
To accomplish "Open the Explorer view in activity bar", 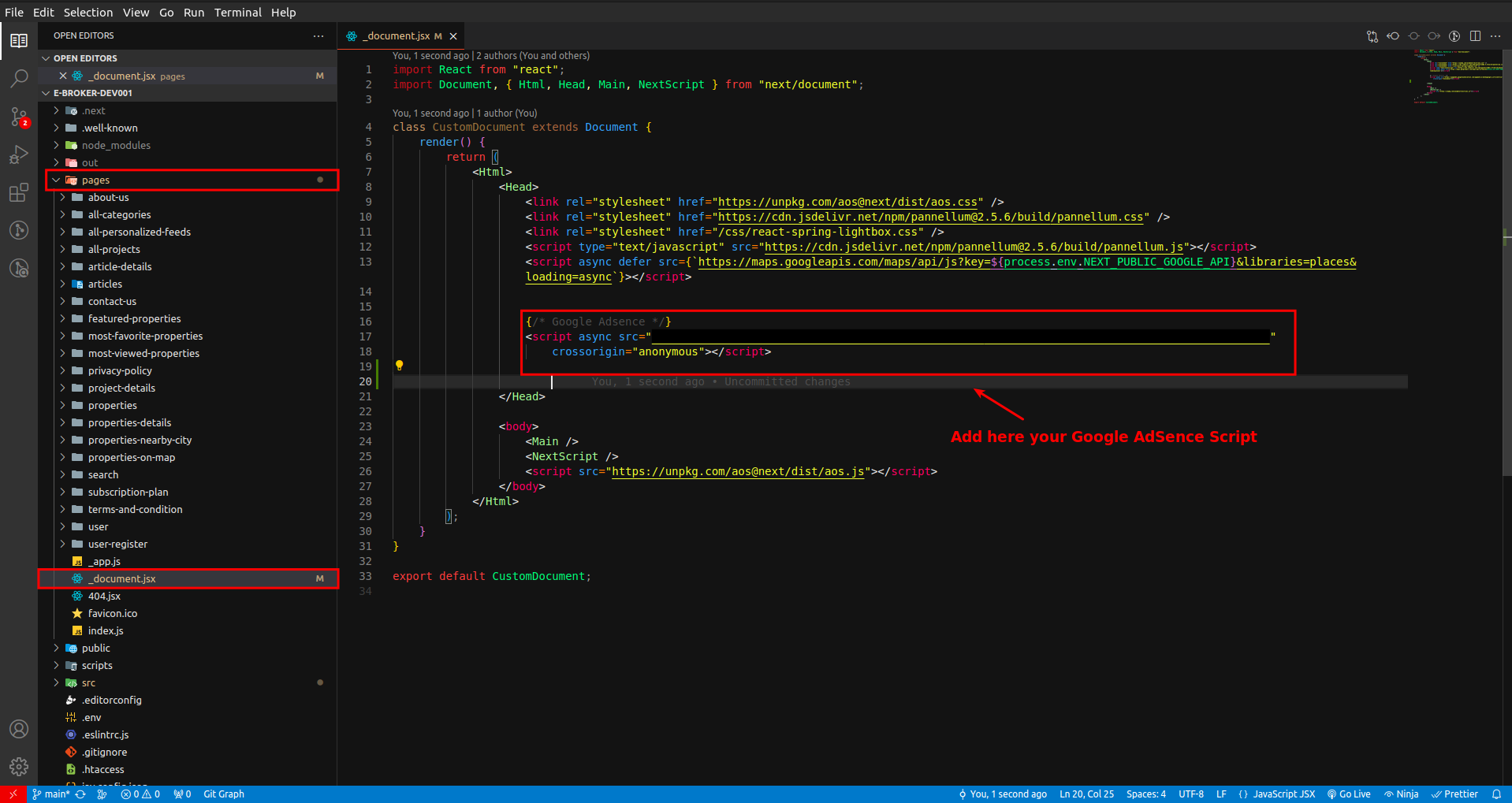I will pyautogui.click(x=19, y=40).
